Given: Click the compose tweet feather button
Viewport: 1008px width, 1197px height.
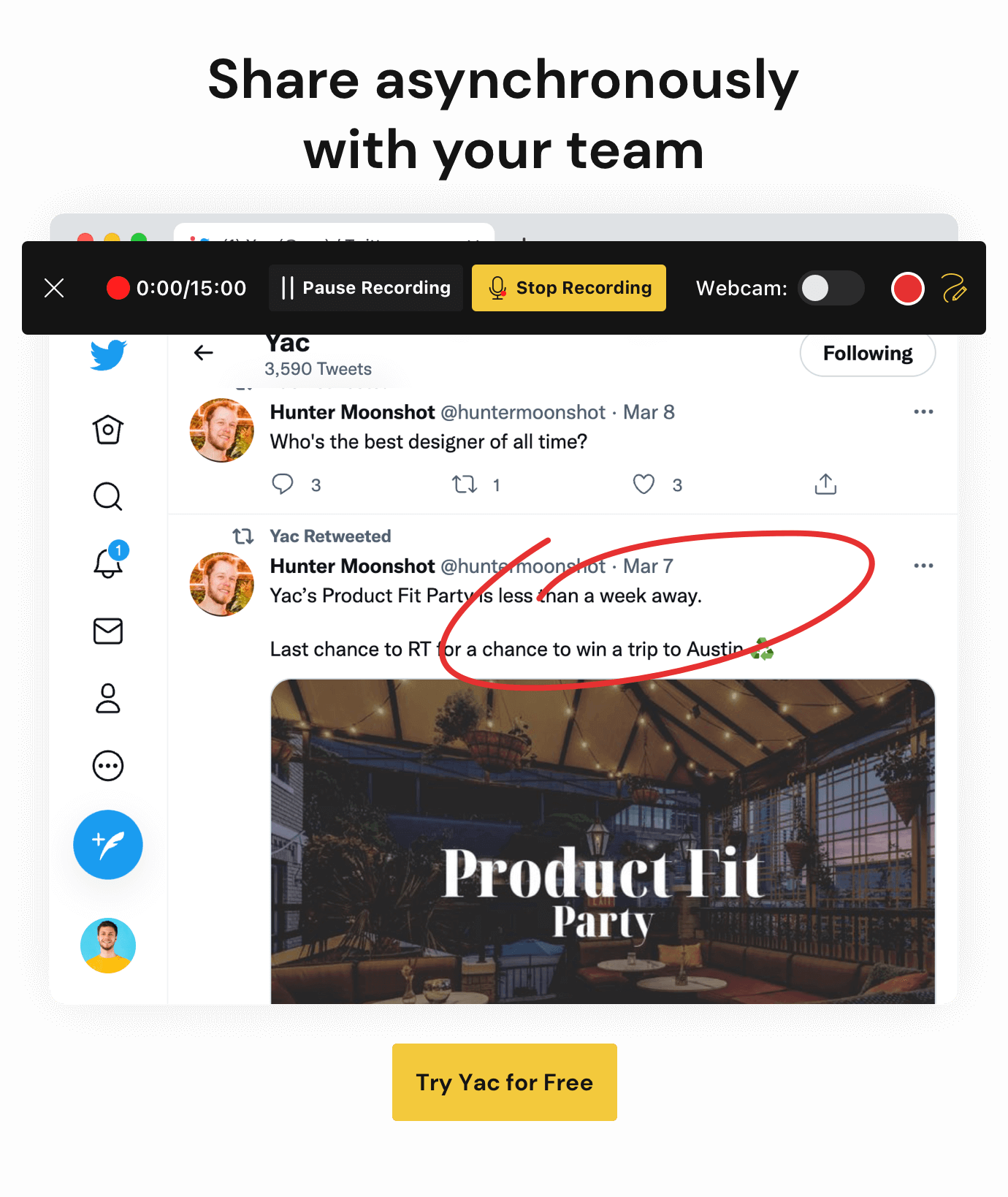Looking at the screenshot, I should (108, 845).
